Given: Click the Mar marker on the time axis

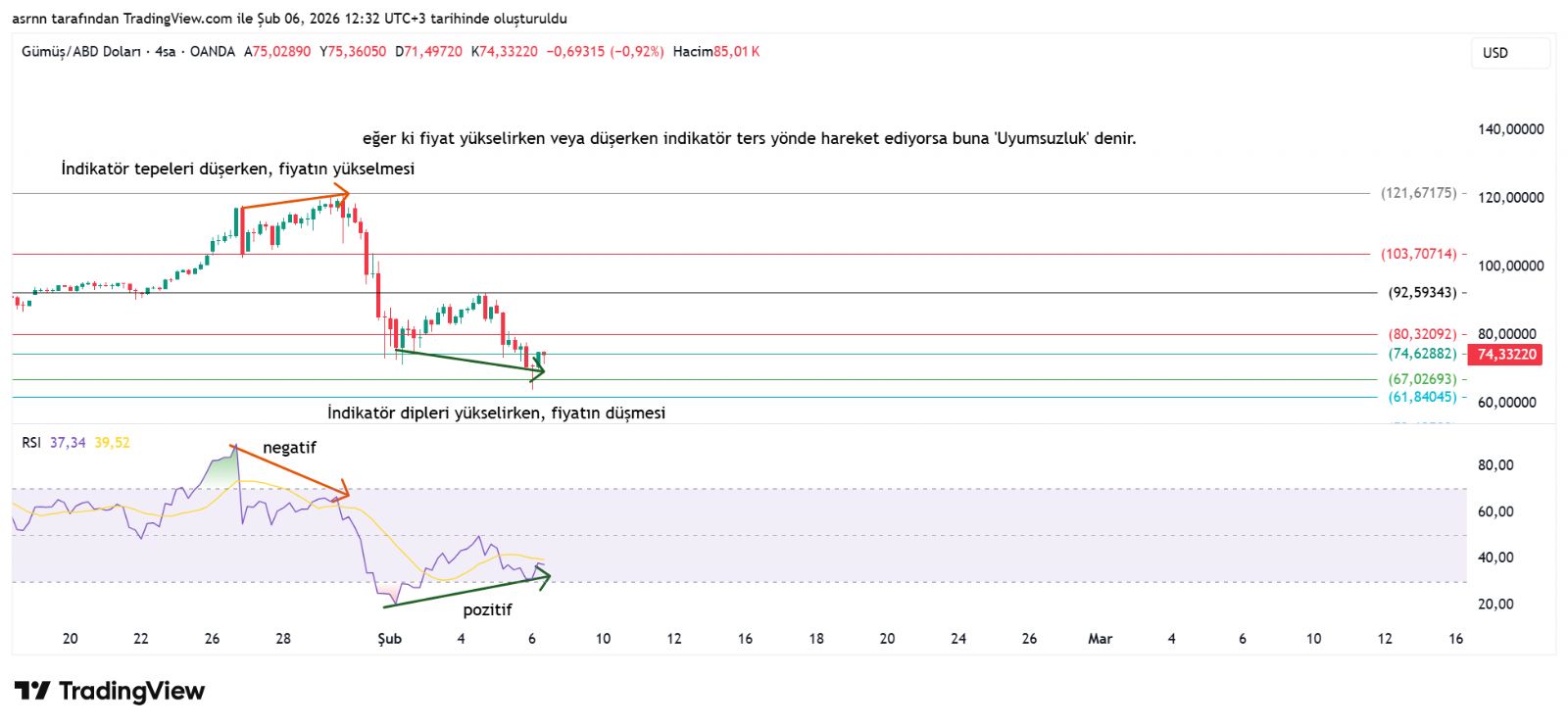Looking at the screenshot, I should (x=1100, y=639).
